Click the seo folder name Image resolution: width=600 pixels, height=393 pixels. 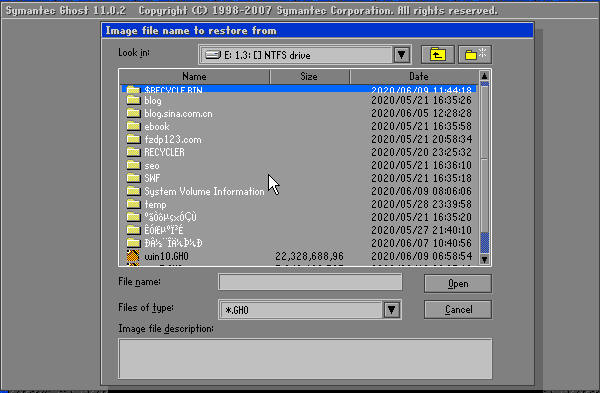(x=152, y=166)
